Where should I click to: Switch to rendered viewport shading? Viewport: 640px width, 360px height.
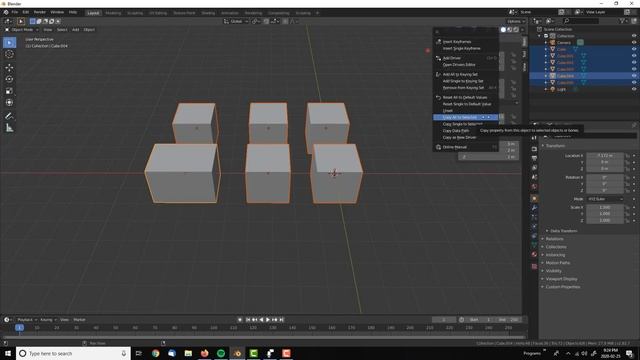click(516, 29)
